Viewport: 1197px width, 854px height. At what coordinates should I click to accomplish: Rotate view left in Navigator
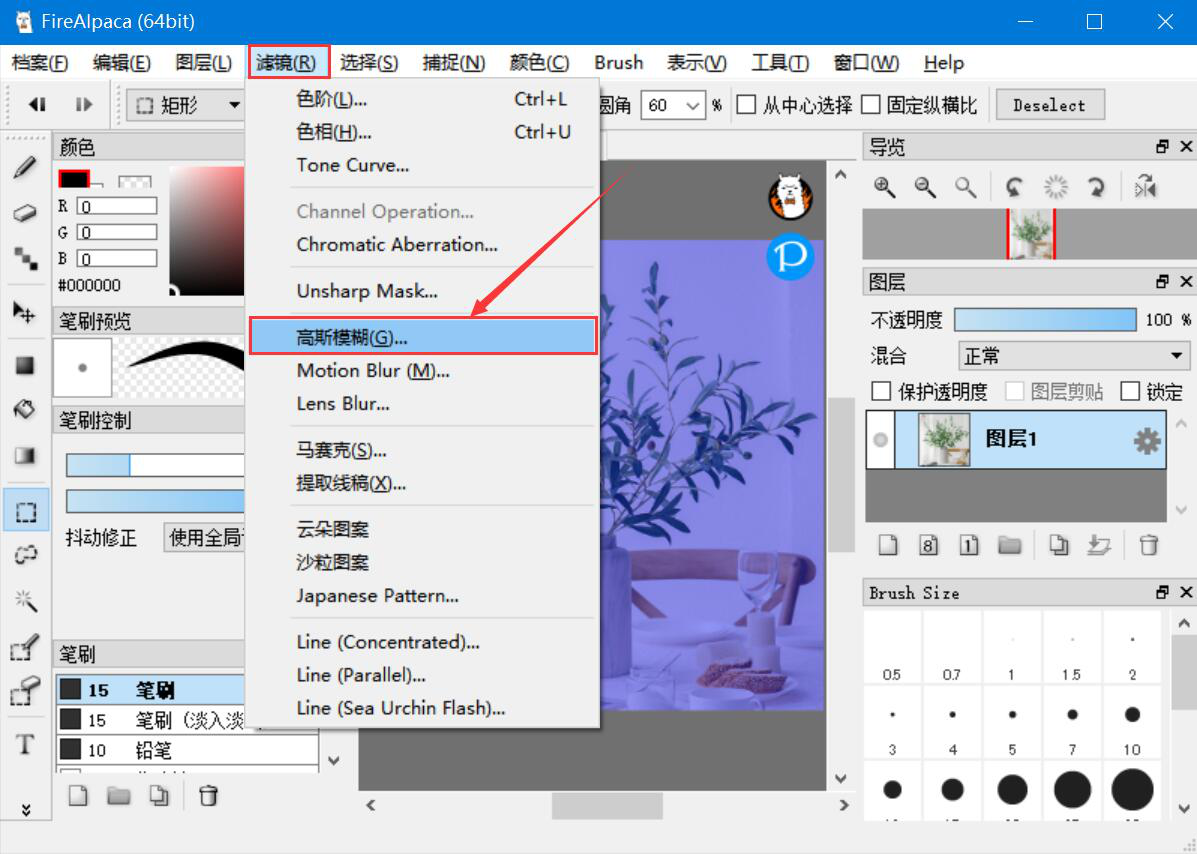(x=1014, y=187)
